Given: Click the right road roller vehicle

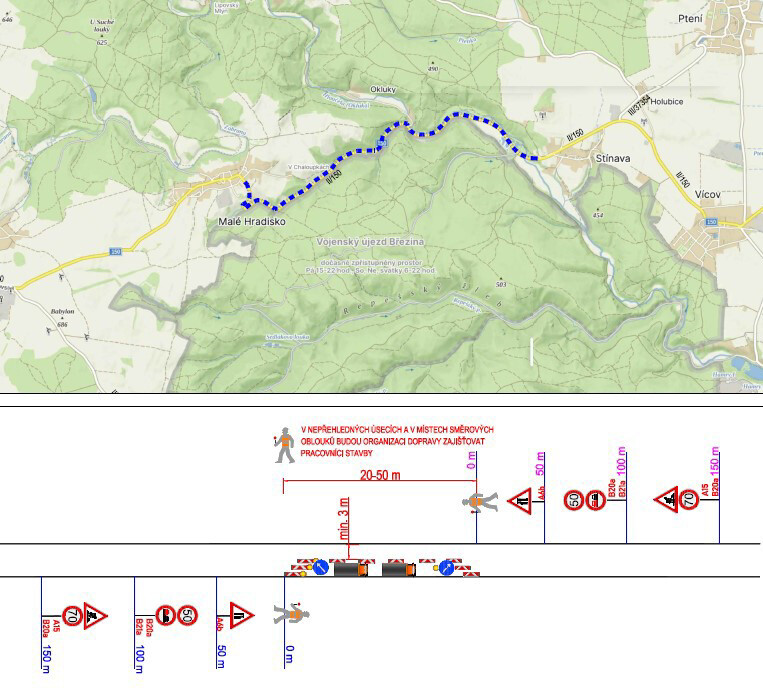Looking at the screenshot, I should pyautogui.click(x=399, y=569).
